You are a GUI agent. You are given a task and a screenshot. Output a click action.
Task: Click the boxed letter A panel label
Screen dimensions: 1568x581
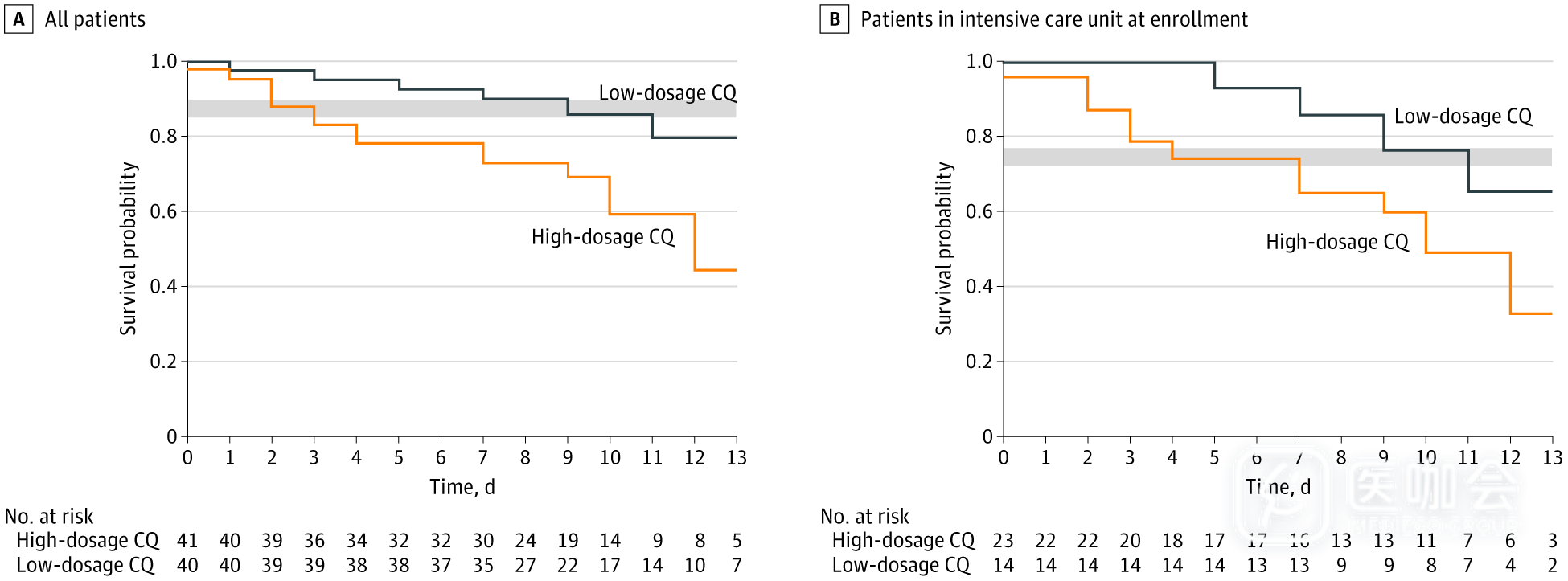[x=18, y=19]
